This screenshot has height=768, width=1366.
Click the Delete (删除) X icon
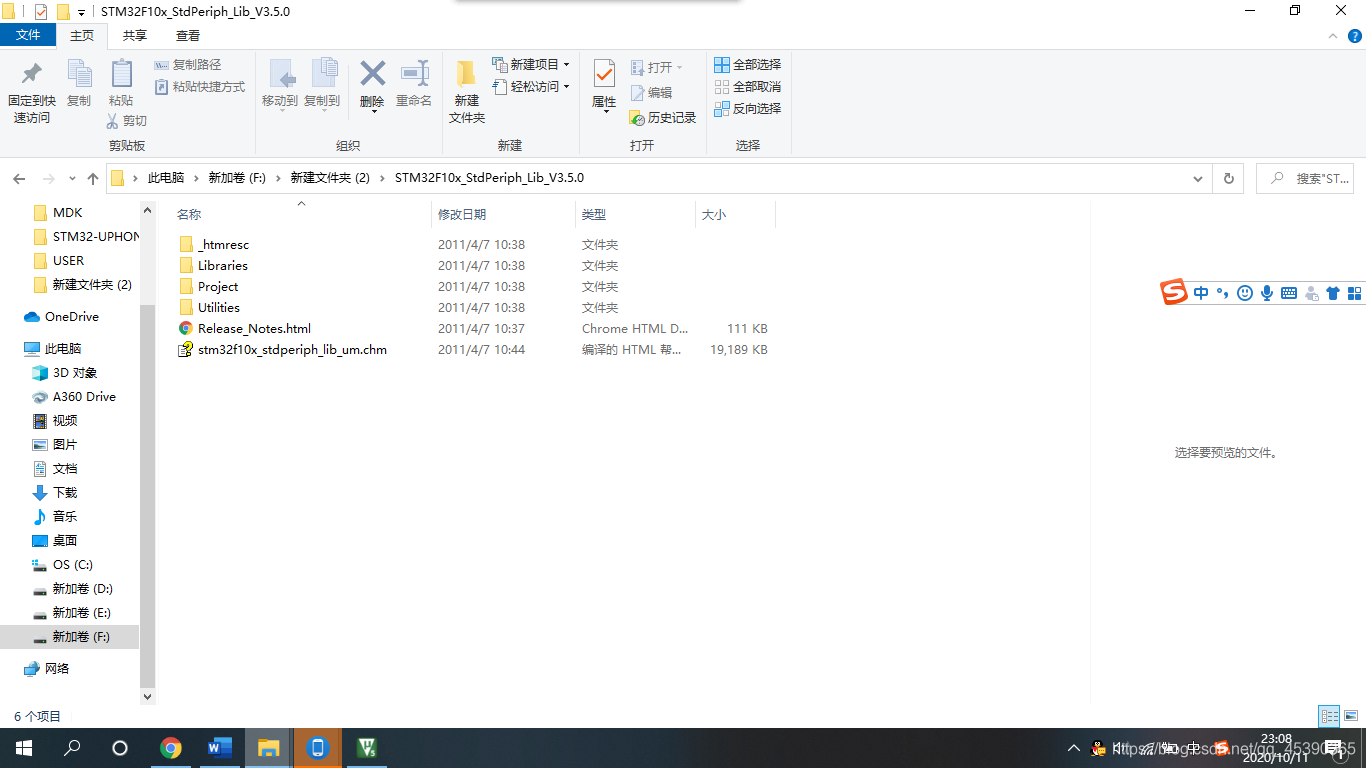372,73
